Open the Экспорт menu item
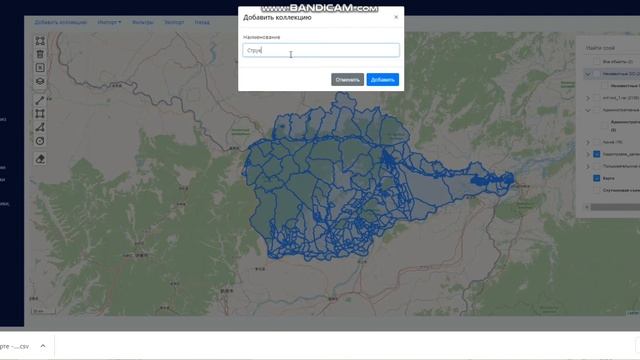 click(174, 22)
